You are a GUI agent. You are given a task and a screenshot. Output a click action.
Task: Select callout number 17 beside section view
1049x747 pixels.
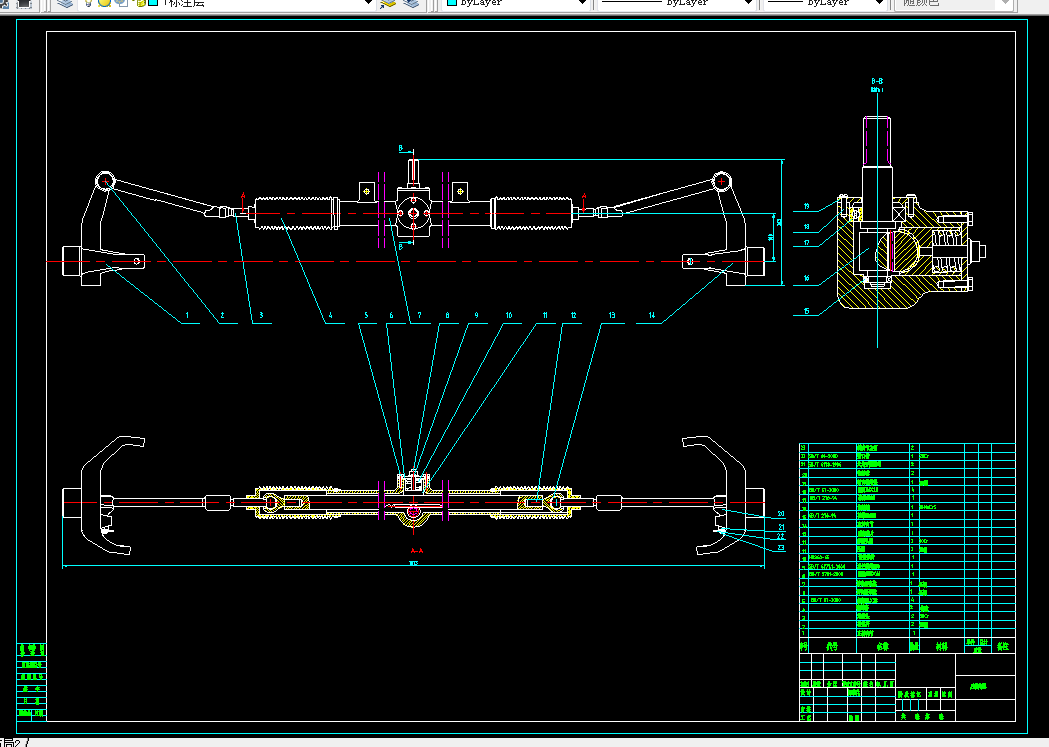coord(807,243)
